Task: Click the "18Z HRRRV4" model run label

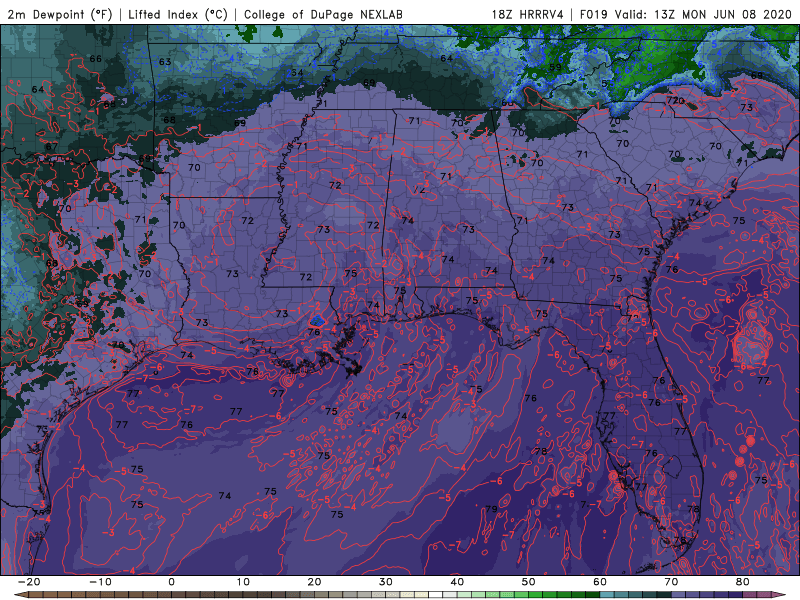Action: click(527, 14)
